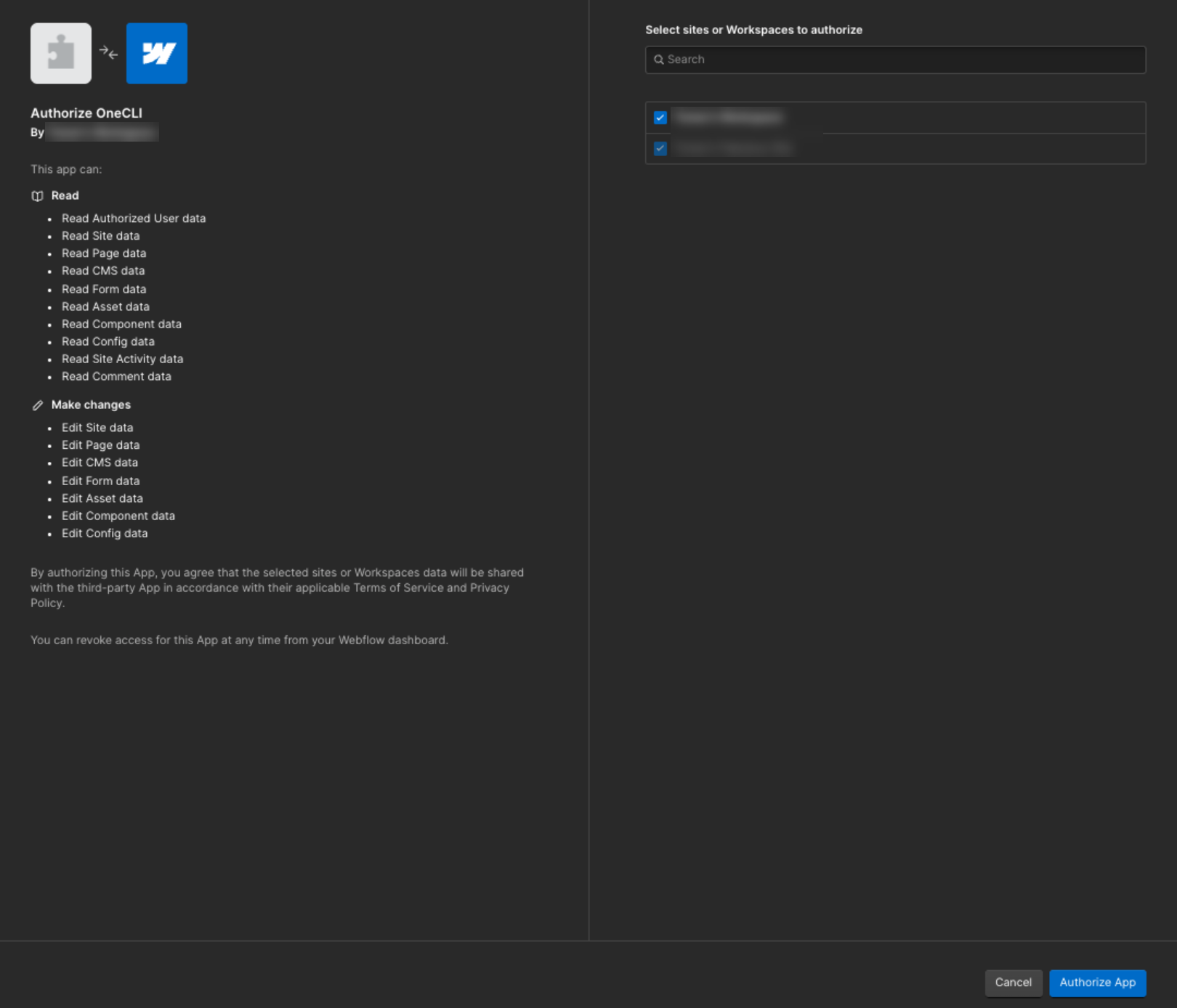Image resolution: width=1177 pixels, height=1008 pixels.
Task: Click 'Read Form data' permission
Action: coord(104,289)
